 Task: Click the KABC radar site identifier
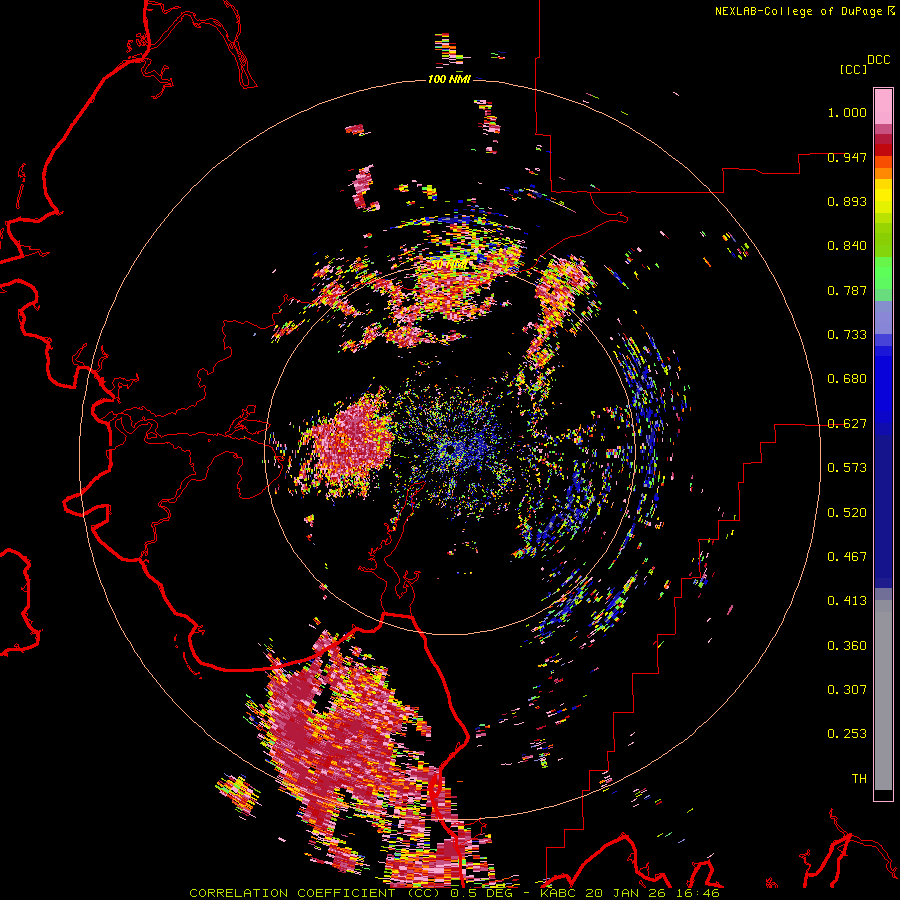tap(557, 893)
